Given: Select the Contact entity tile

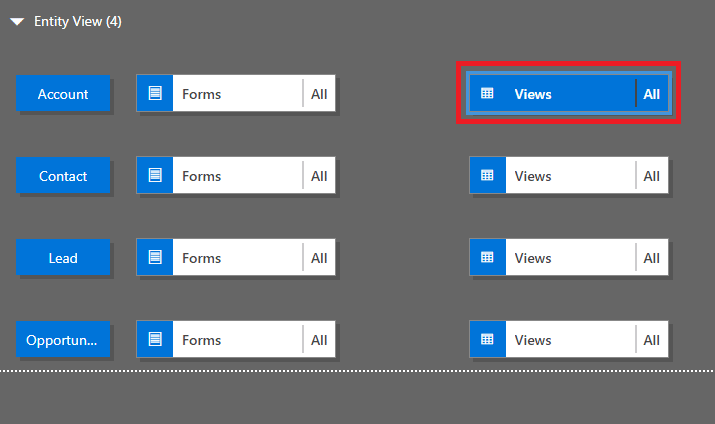Looking at the screenshot, I should [63, 176].
